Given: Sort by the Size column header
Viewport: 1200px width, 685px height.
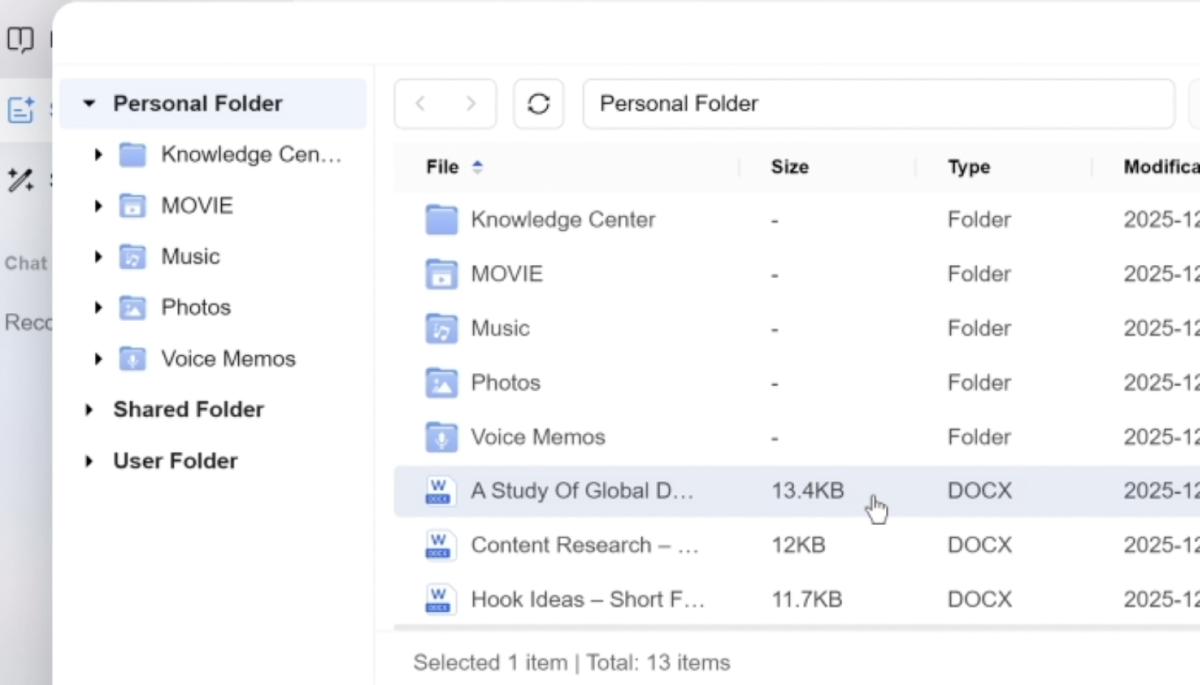Looking at the screenshot, I should pos(790,167).
